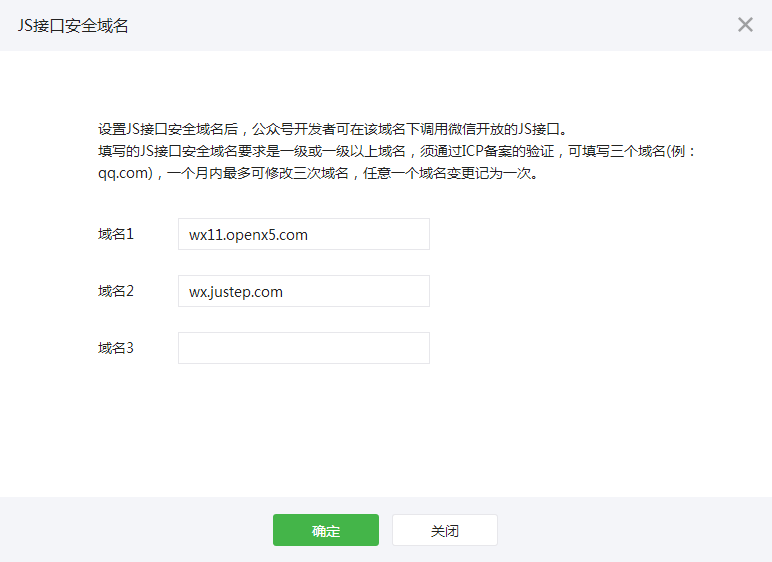Select the empty 域名3 input field
The height and width of the screenshot is (562, 772).
pos(304,348)
